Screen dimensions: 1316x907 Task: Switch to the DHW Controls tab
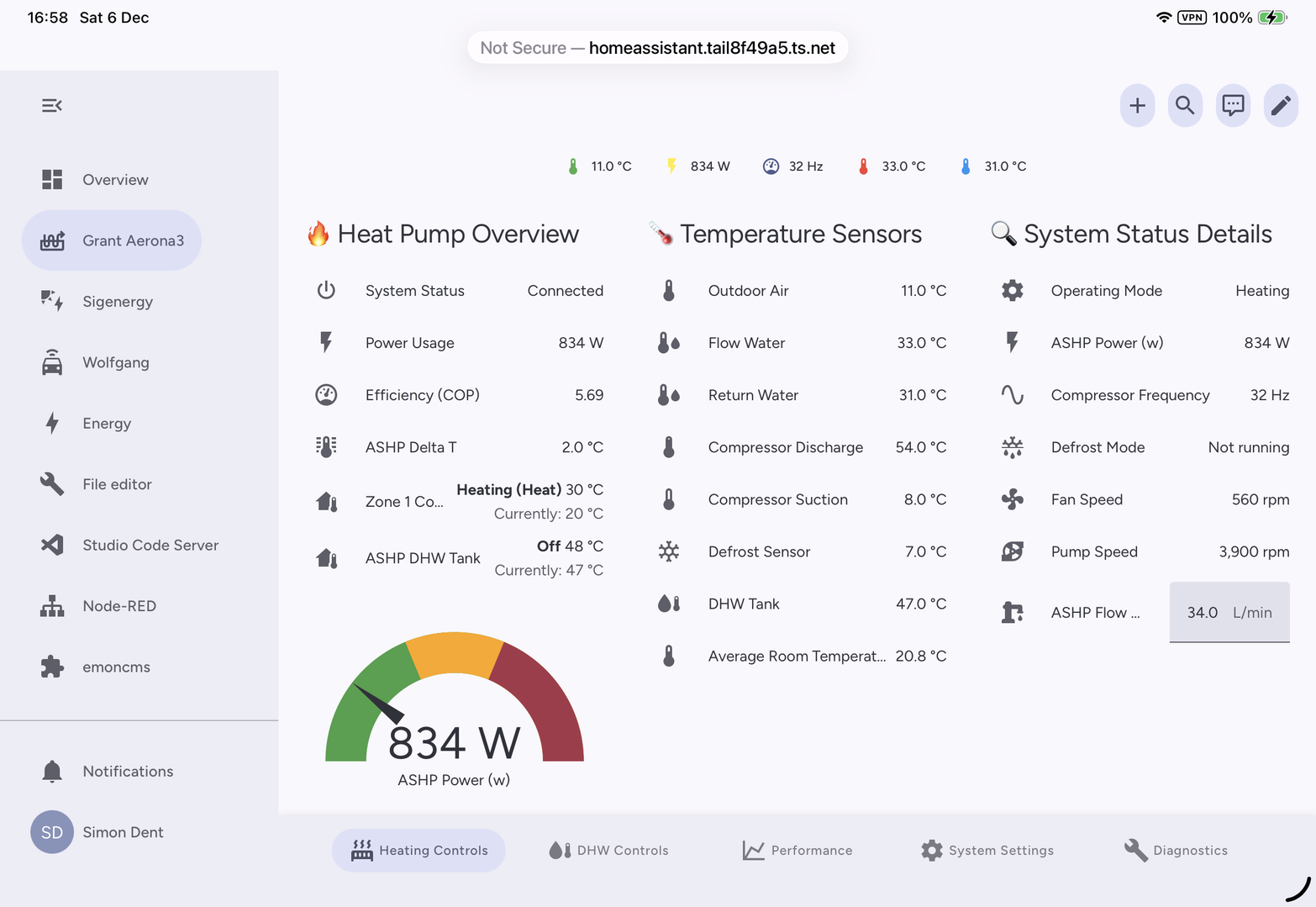(608, 851)
